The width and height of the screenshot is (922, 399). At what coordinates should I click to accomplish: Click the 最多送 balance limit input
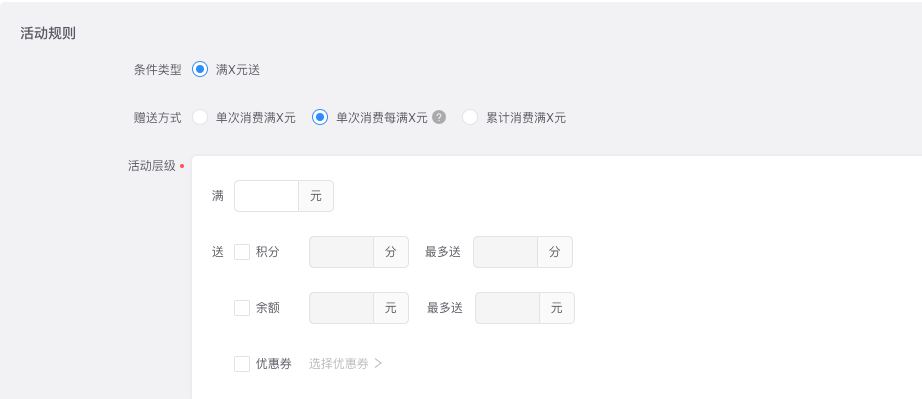(x=507, y=308)
